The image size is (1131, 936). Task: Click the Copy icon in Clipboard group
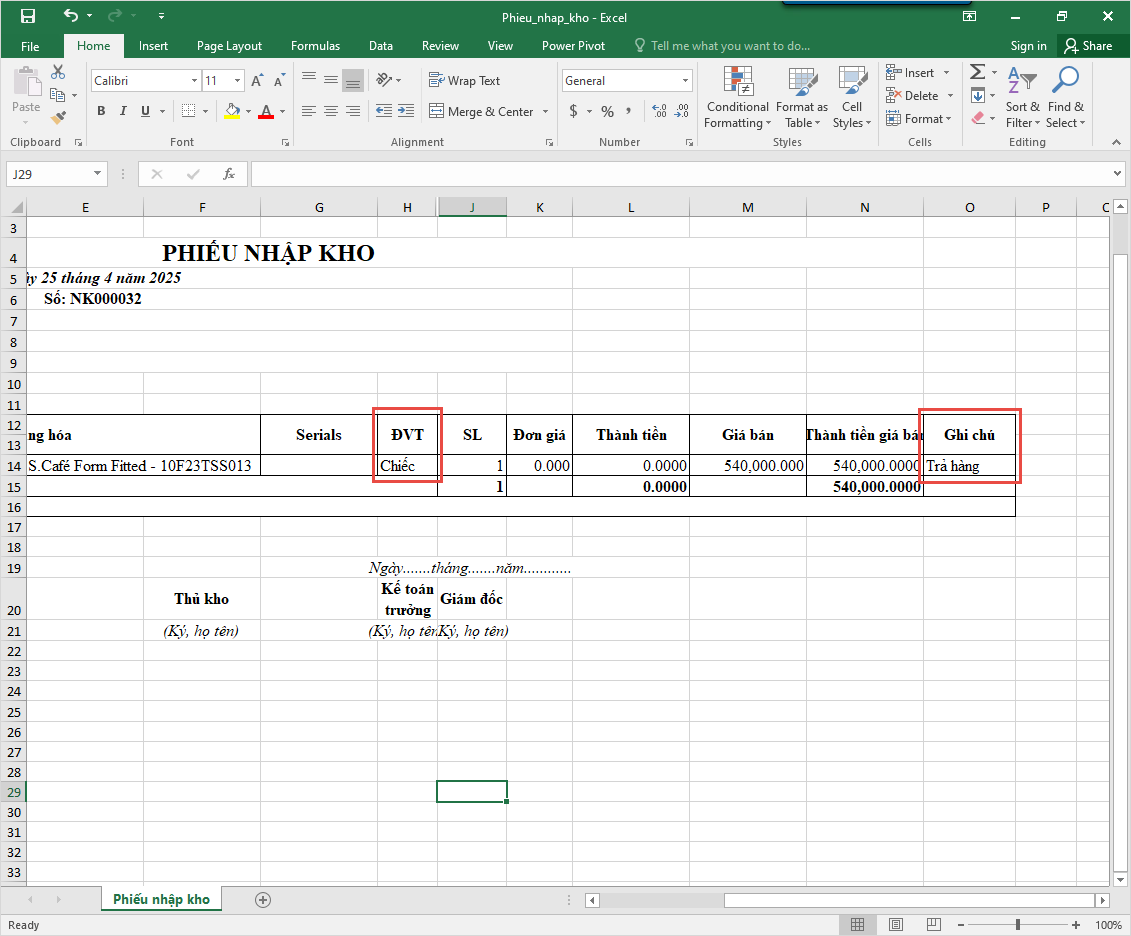point(58,94)
